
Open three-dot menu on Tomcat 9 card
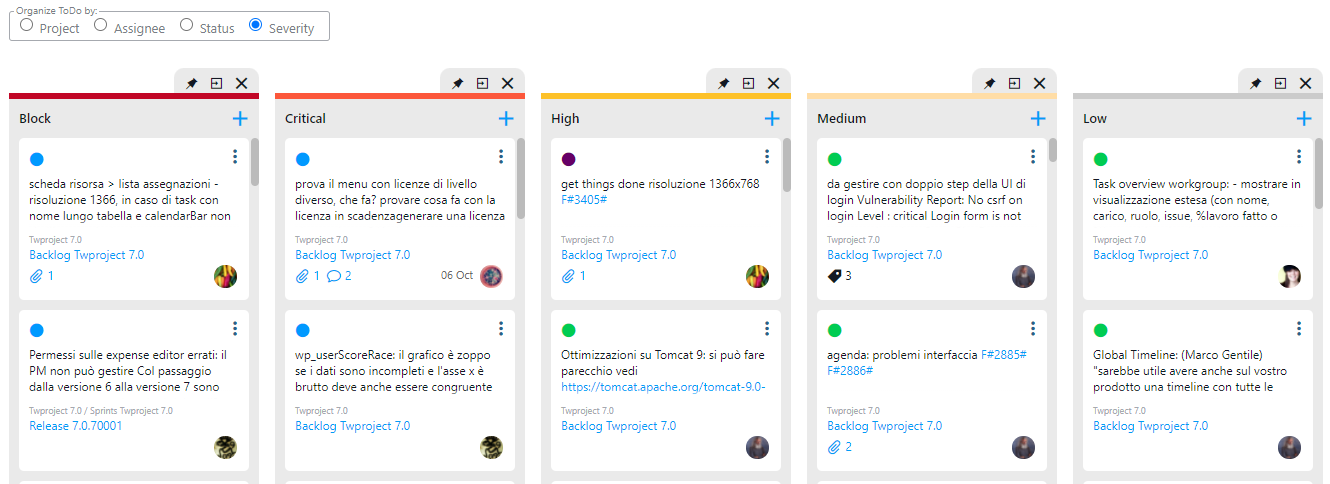[767, 328]
